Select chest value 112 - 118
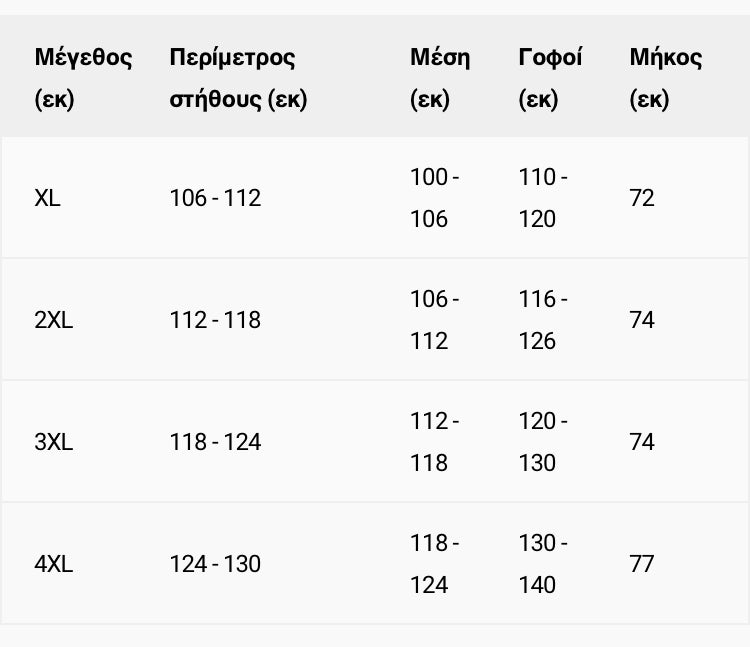 [x=215, y=320]
